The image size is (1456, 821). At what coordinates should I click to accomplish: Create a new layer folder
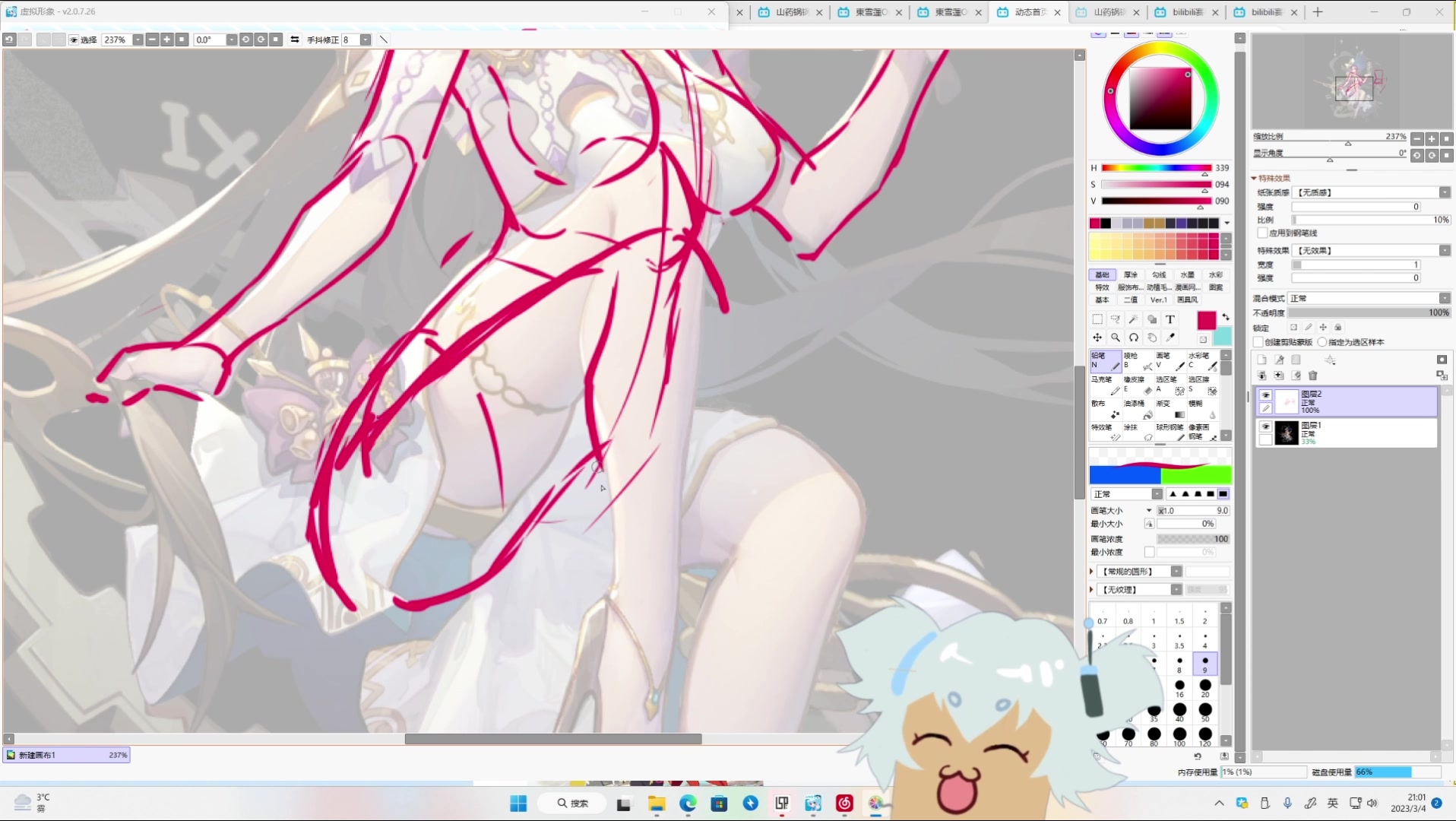coord(1296,360)
